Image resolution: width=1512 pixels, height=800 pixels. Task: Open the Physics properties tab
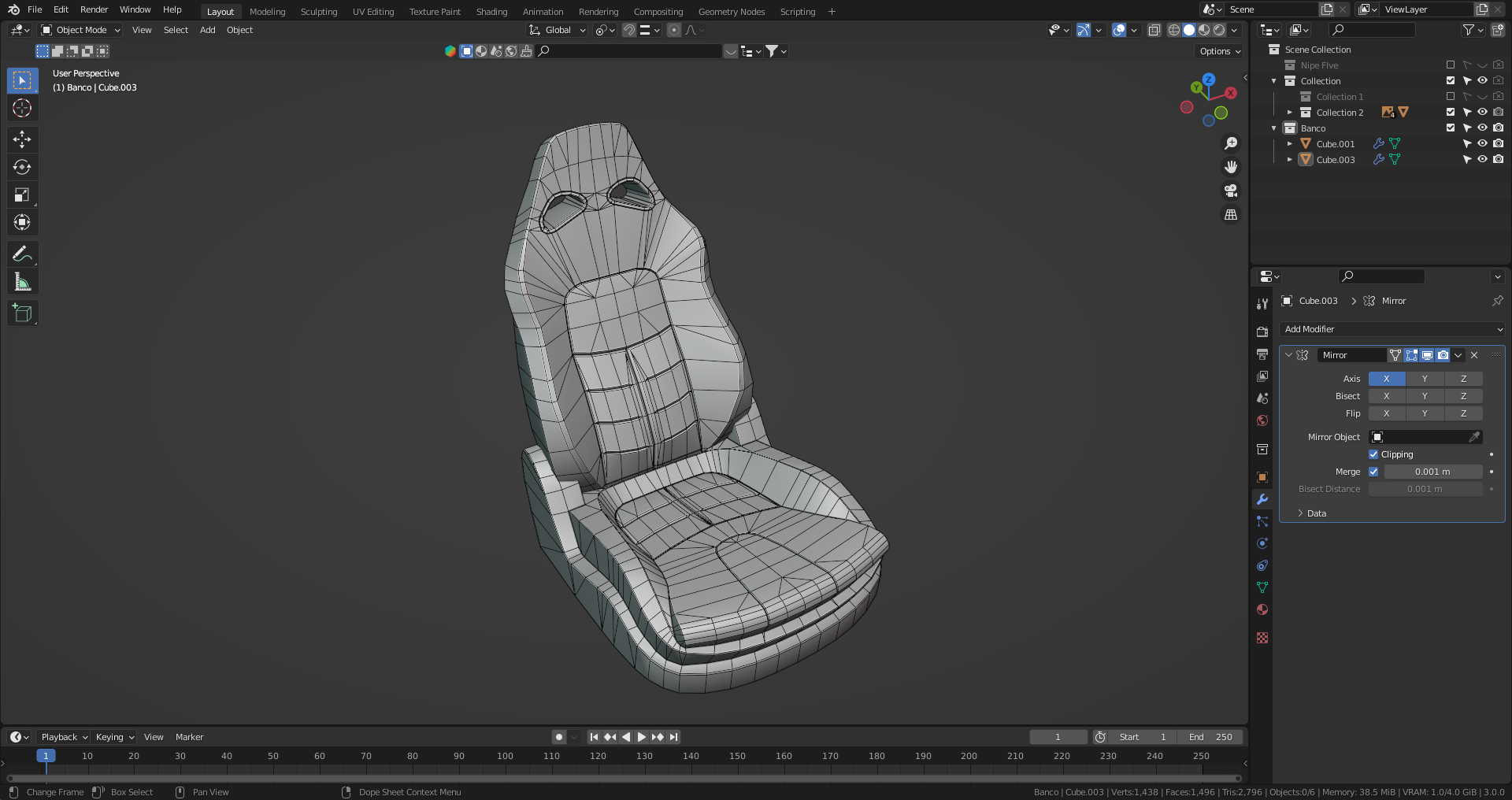[x=1262, y=543]
